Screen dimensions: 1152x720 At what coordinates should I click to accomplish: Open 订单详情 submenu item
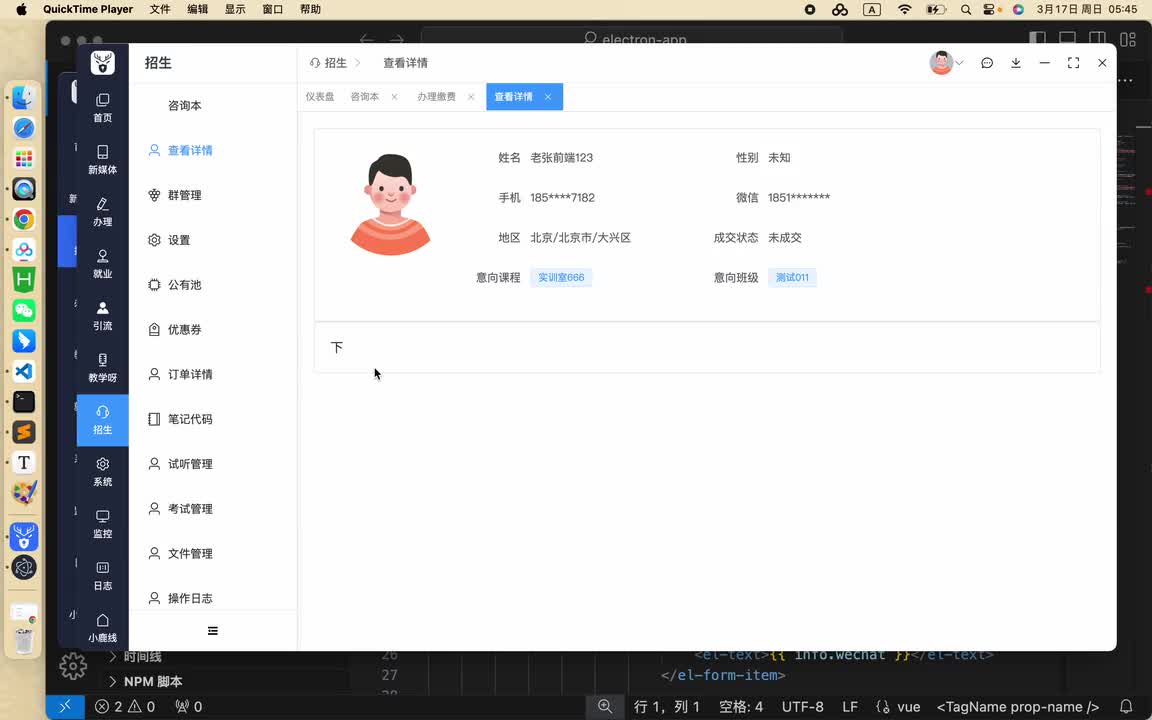click(190, 375)
